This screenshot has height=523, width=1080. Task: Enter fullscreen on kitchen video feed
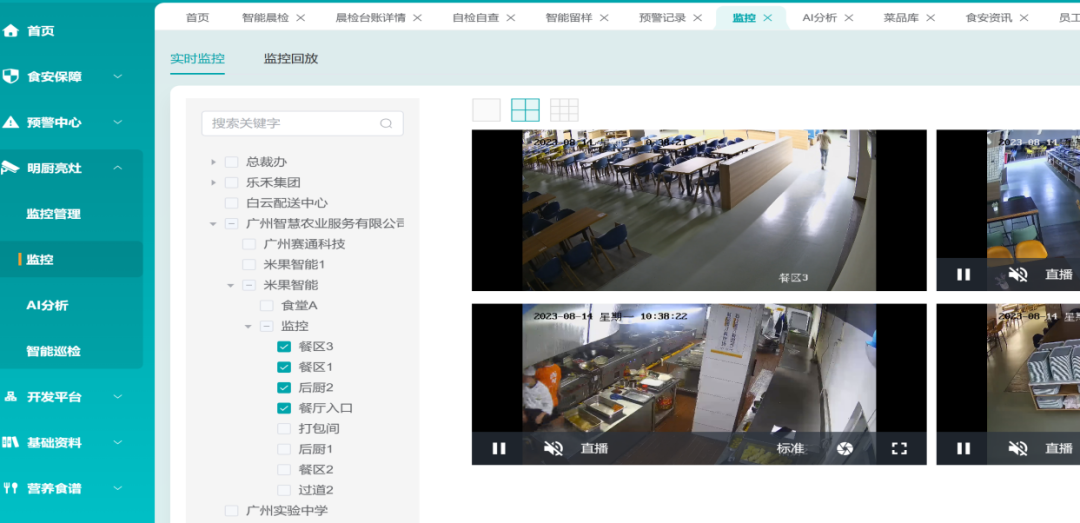coord(899,449)
